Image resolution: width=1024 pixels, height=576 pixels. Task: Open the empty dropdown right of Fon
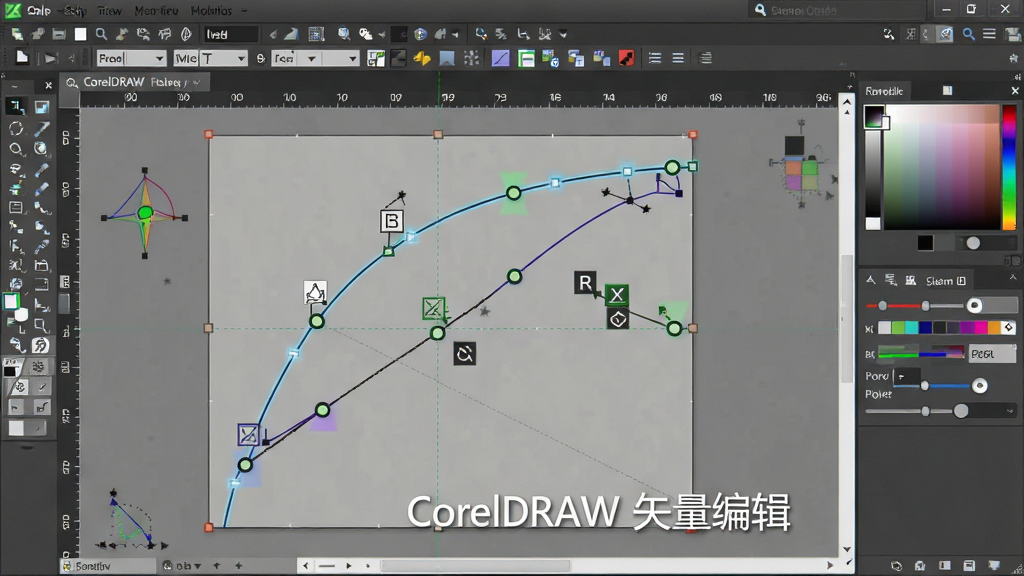pos(340,59)
